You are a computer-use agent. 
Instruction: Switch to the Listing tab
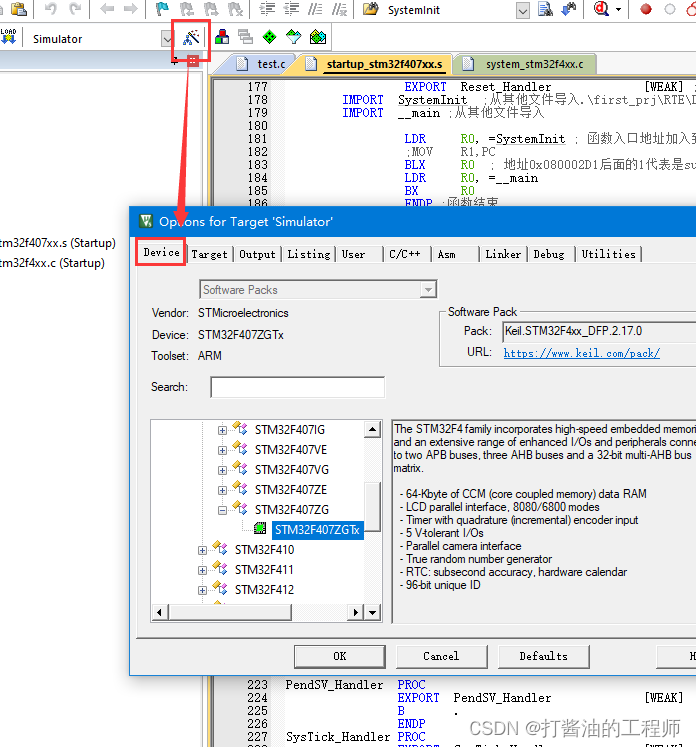[x=309, y=254]
